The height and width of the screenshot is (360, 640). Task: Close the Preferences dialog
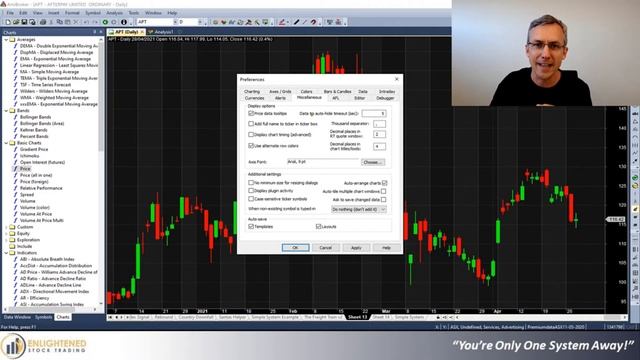click(397, 79)
